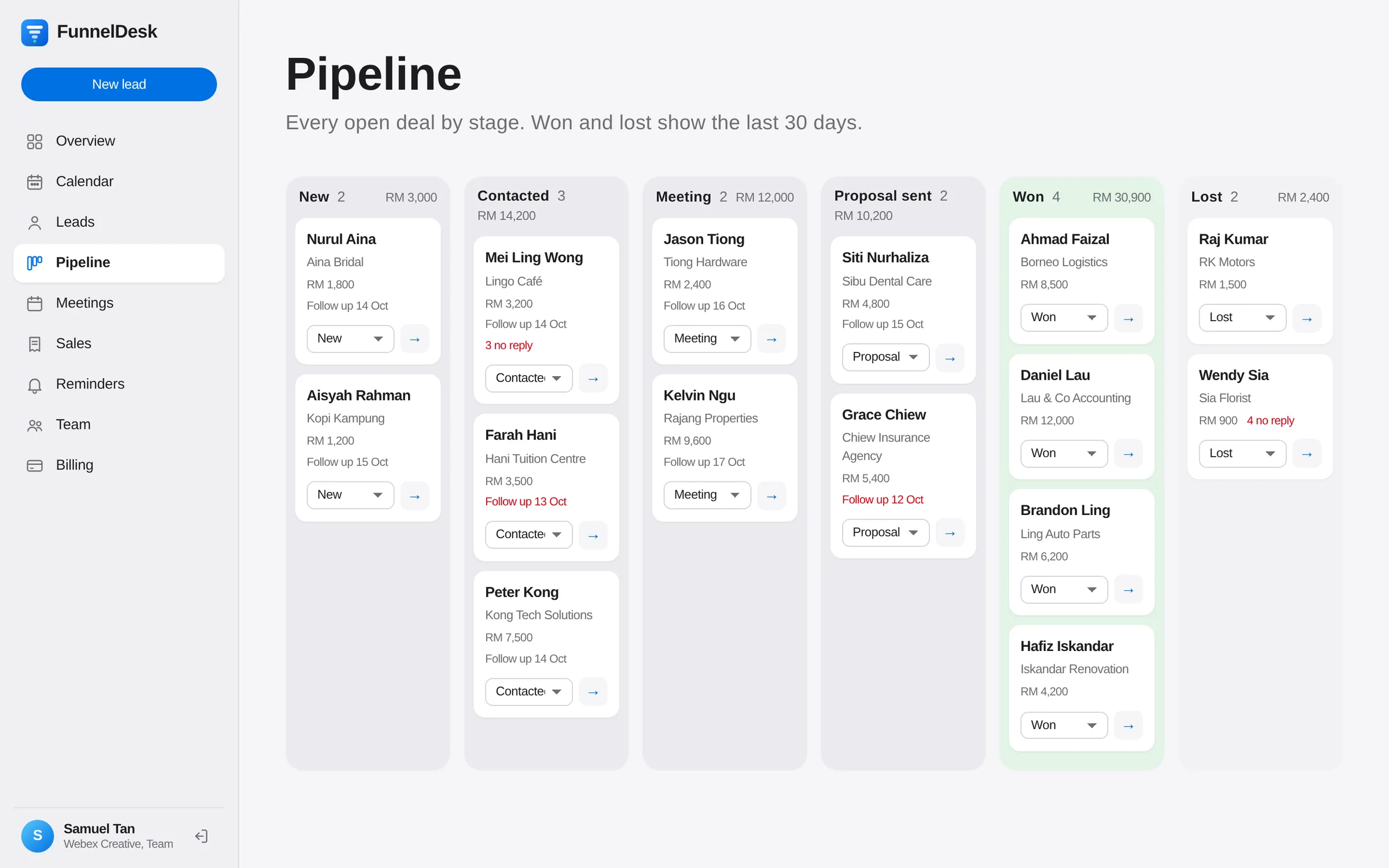Open the Peter Kong deal name
This screenshot has width=1389, height=868.
521,593
